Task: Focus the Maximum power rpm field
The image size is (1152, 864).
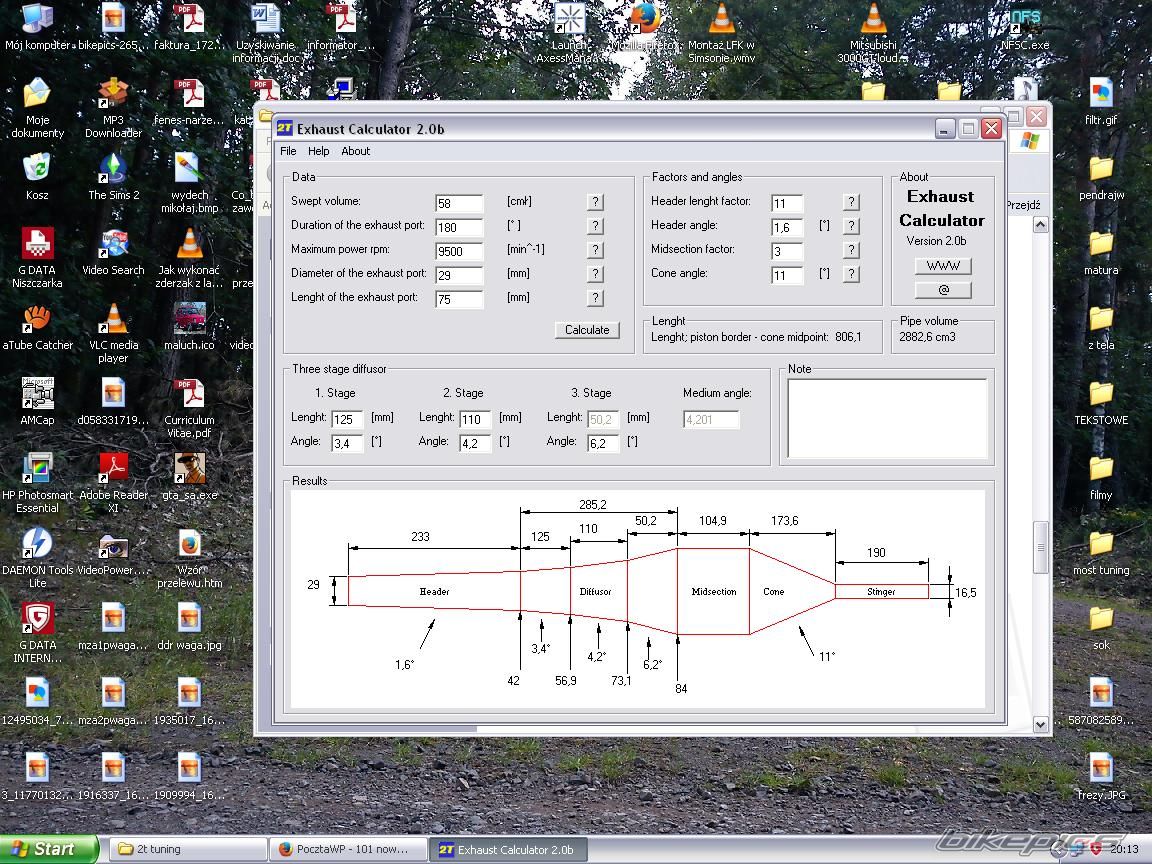Action: (x=459, y=251)
